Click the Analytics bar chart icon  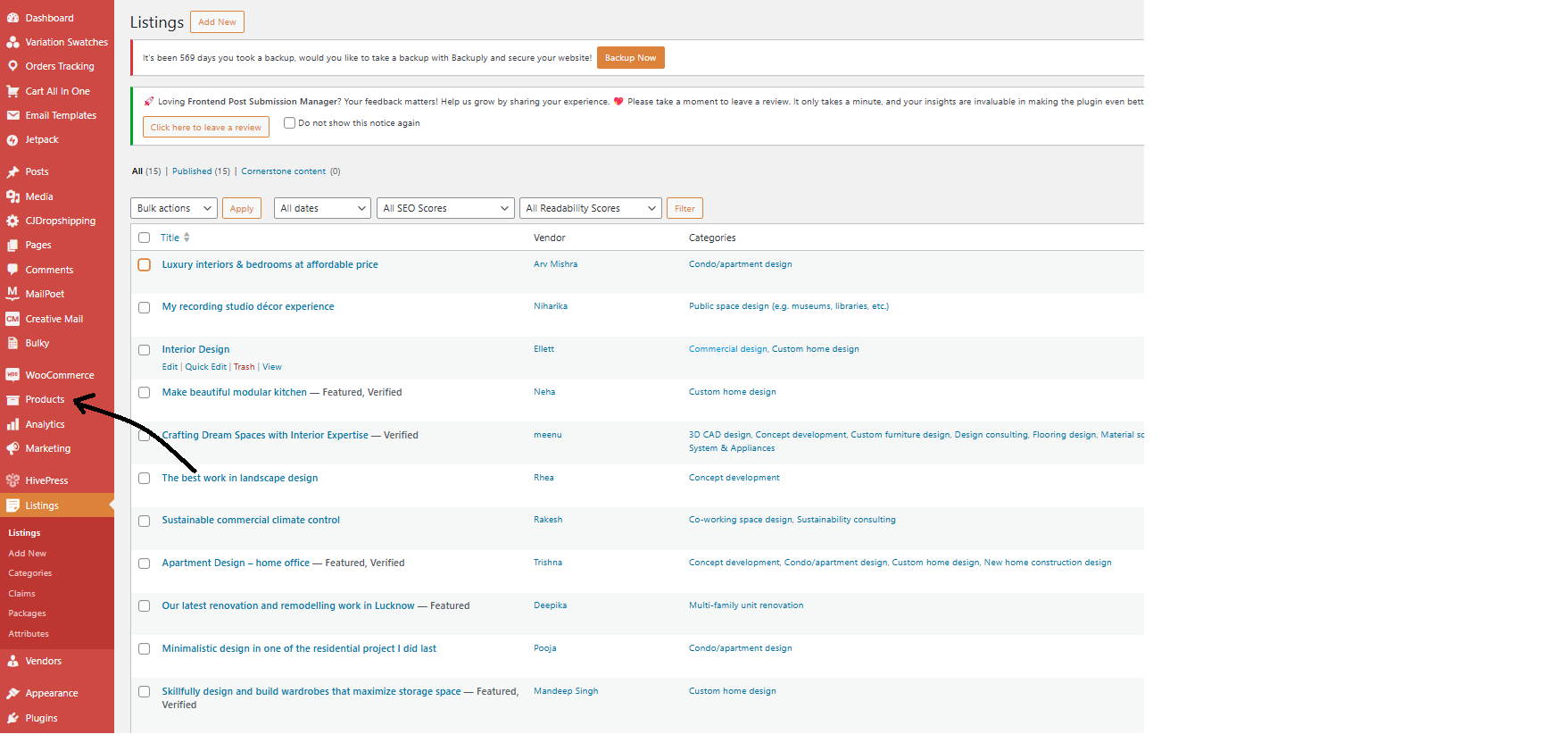click(x=12, y=424)
